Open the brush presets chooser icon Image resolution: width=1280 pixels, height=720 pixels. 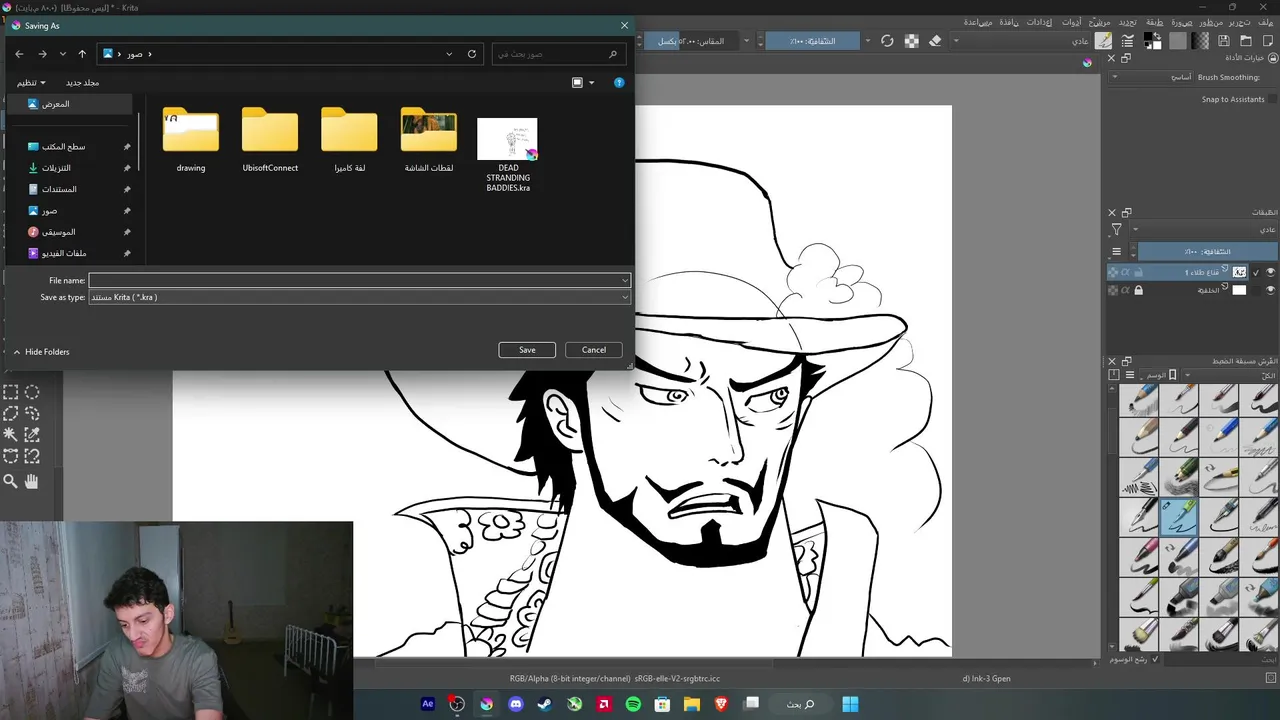pos(1127,41)
